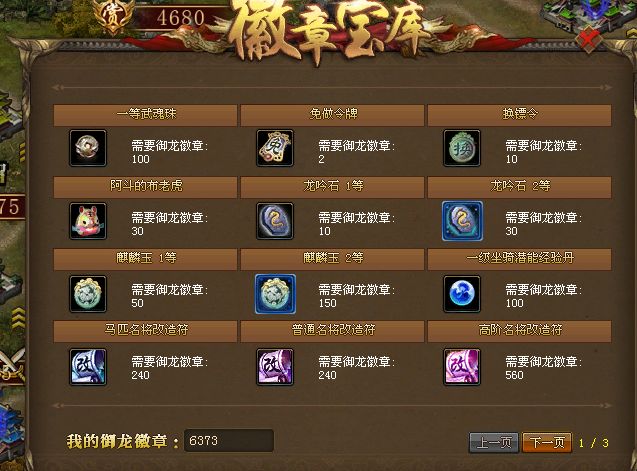Pick the 龙吟石 1等 stone icon
This screenshot has height=471, width=637.
coord(275,221)
